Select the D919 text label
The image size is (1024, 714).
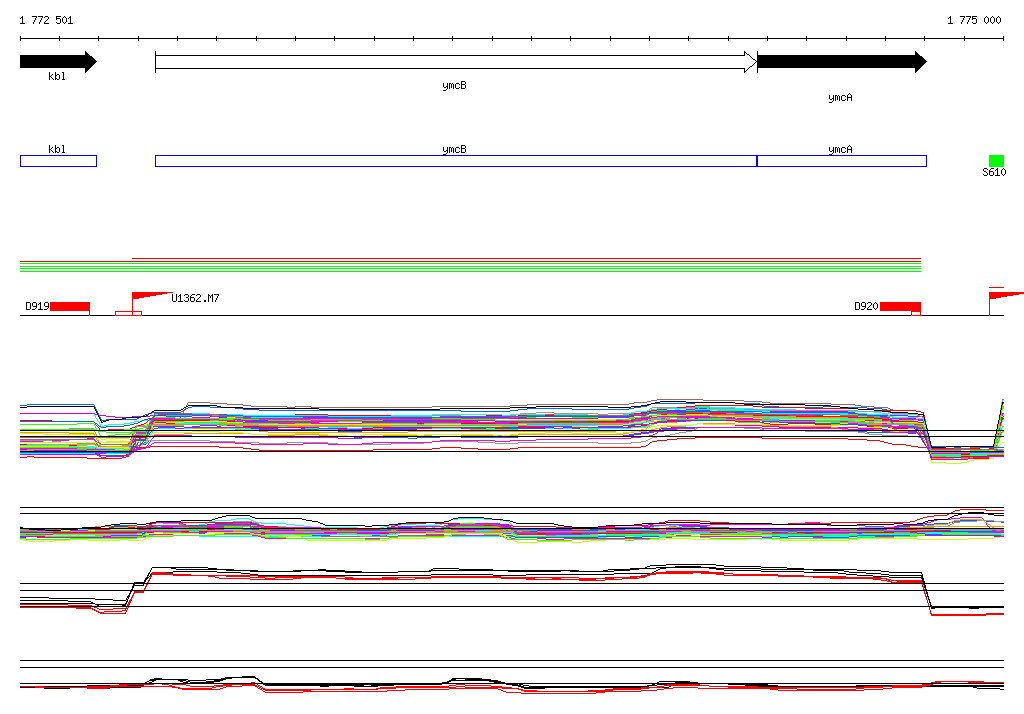(37, 306)
